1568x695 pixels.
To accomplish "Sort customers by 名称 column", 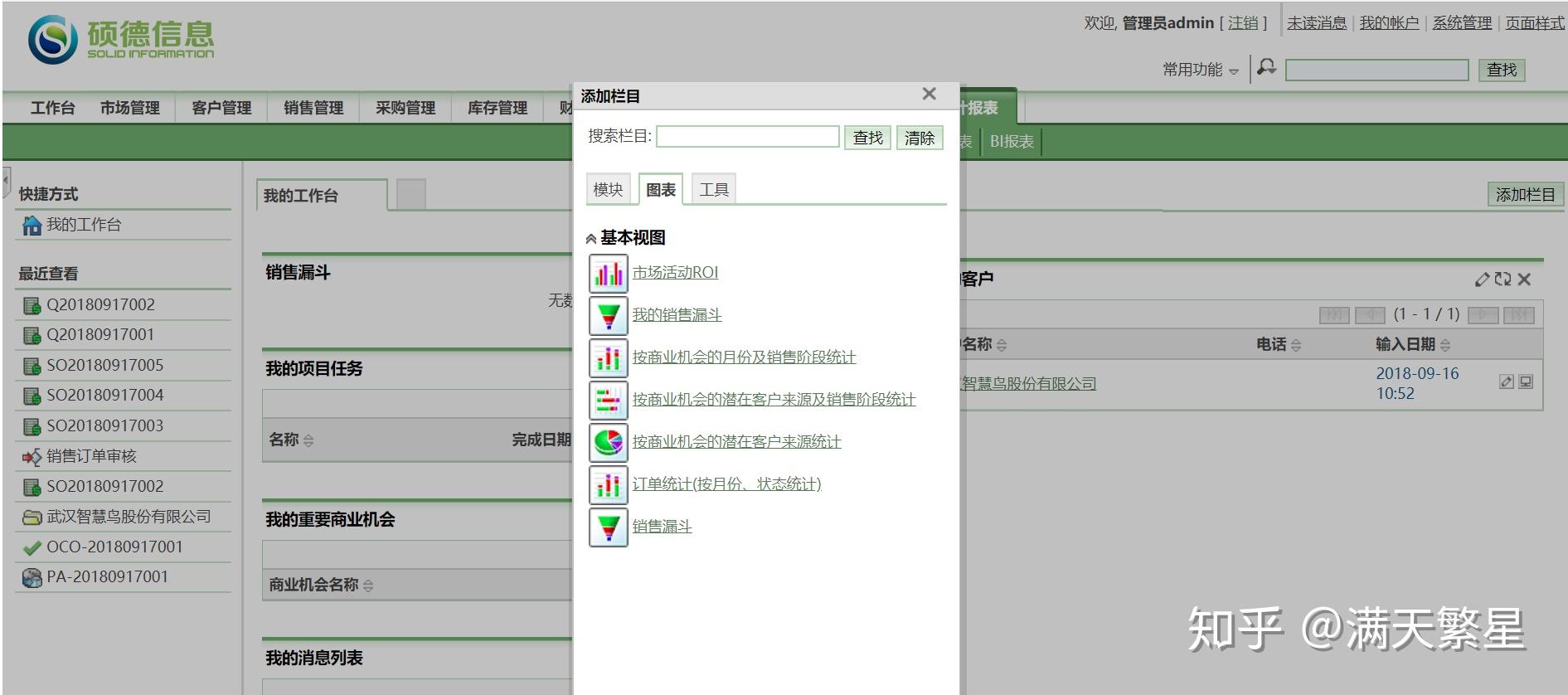I will point(1002,345).
